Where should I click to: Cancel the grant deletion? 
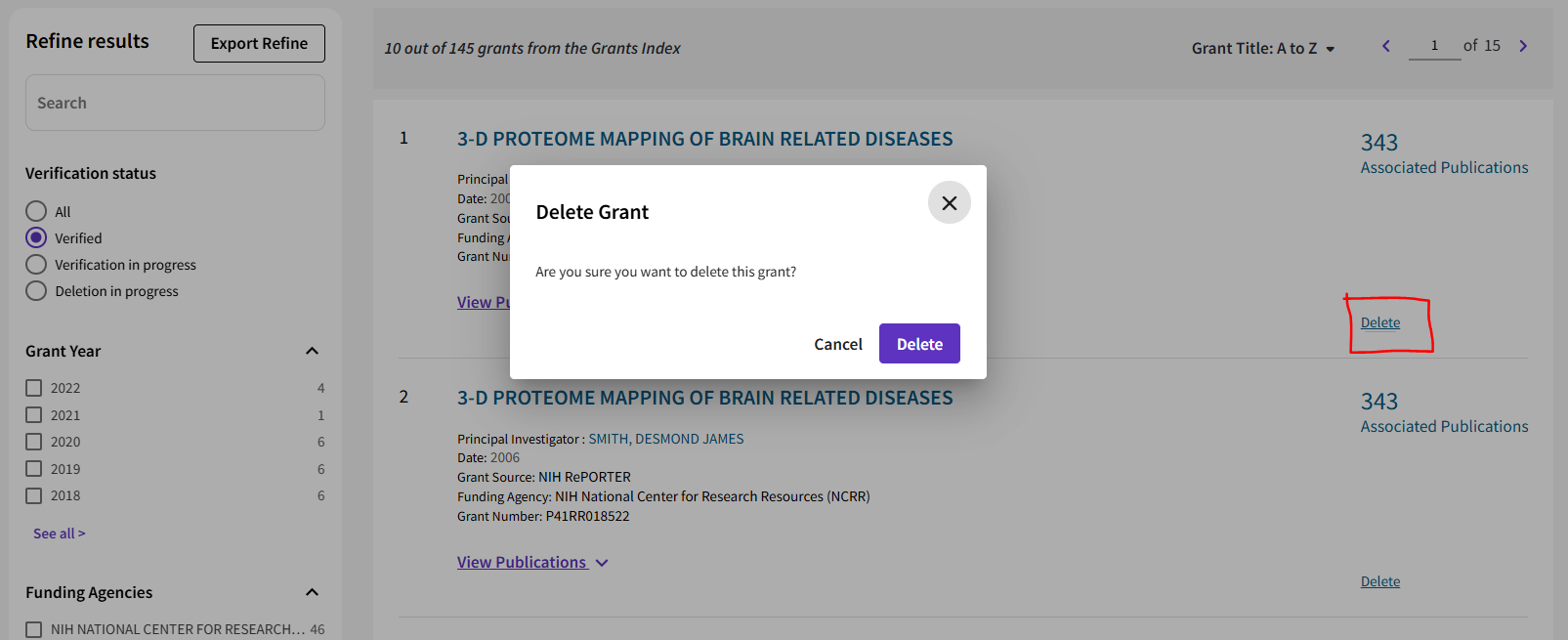(837, 344)
